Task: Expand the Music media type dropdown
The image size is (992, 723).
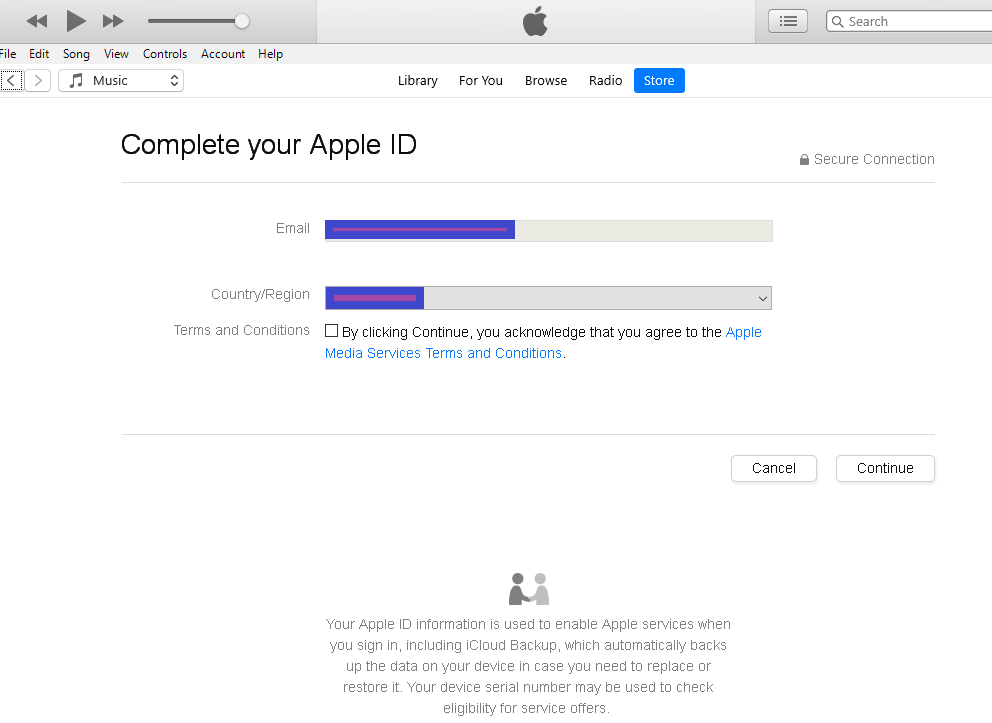Action: [121, 80]
